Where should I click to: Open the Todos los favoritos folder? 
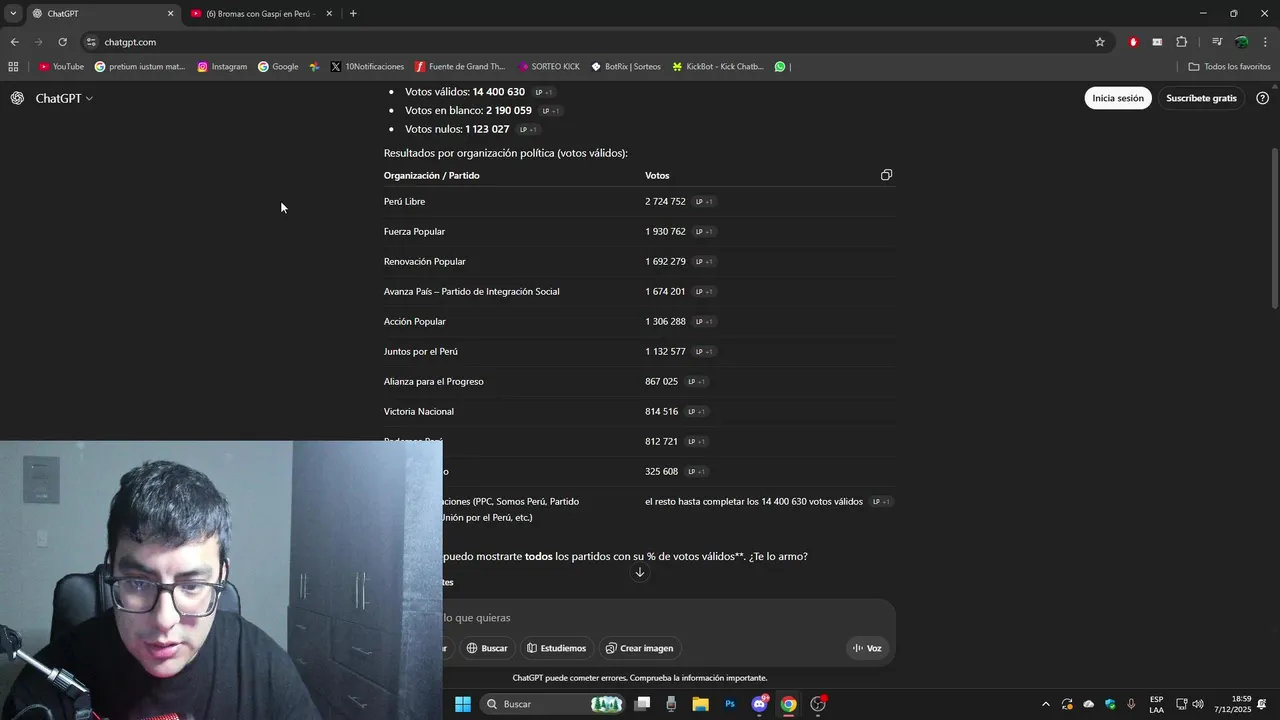coord(1229,67)
